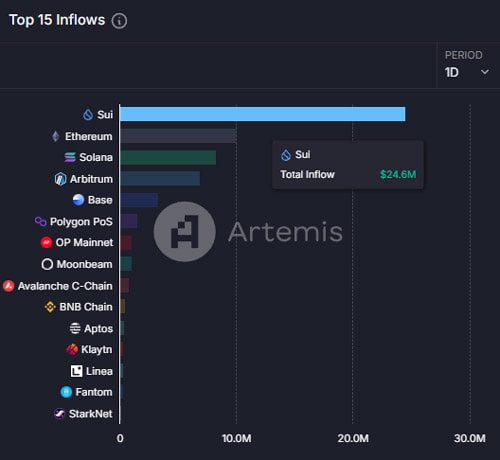Click the Avalanche C-Chain label text
This screenshot has height=460, width=500.
point(65,286)
